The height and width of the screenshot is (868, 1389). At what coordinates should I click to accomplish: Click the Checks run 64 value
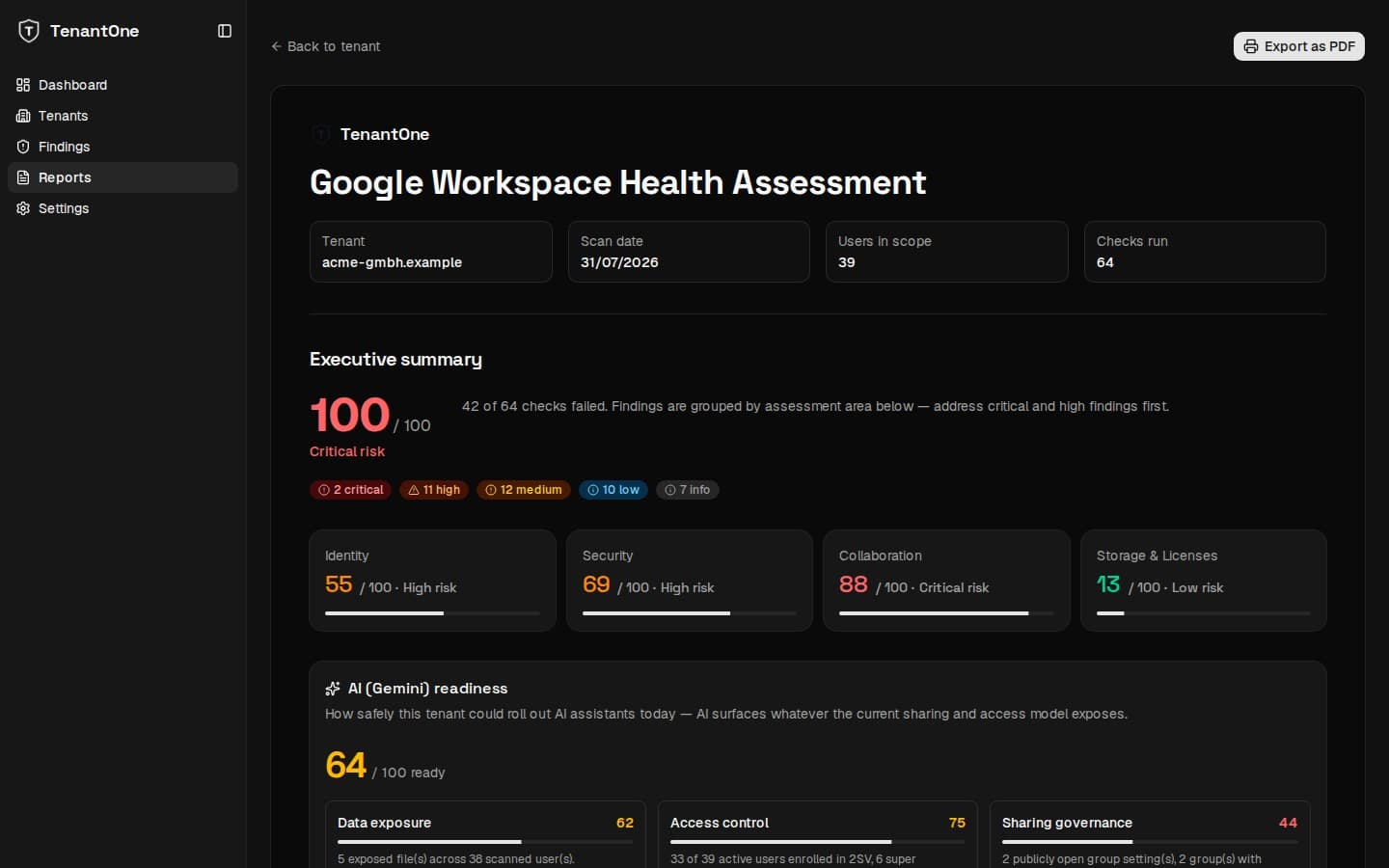(1105, 262)
